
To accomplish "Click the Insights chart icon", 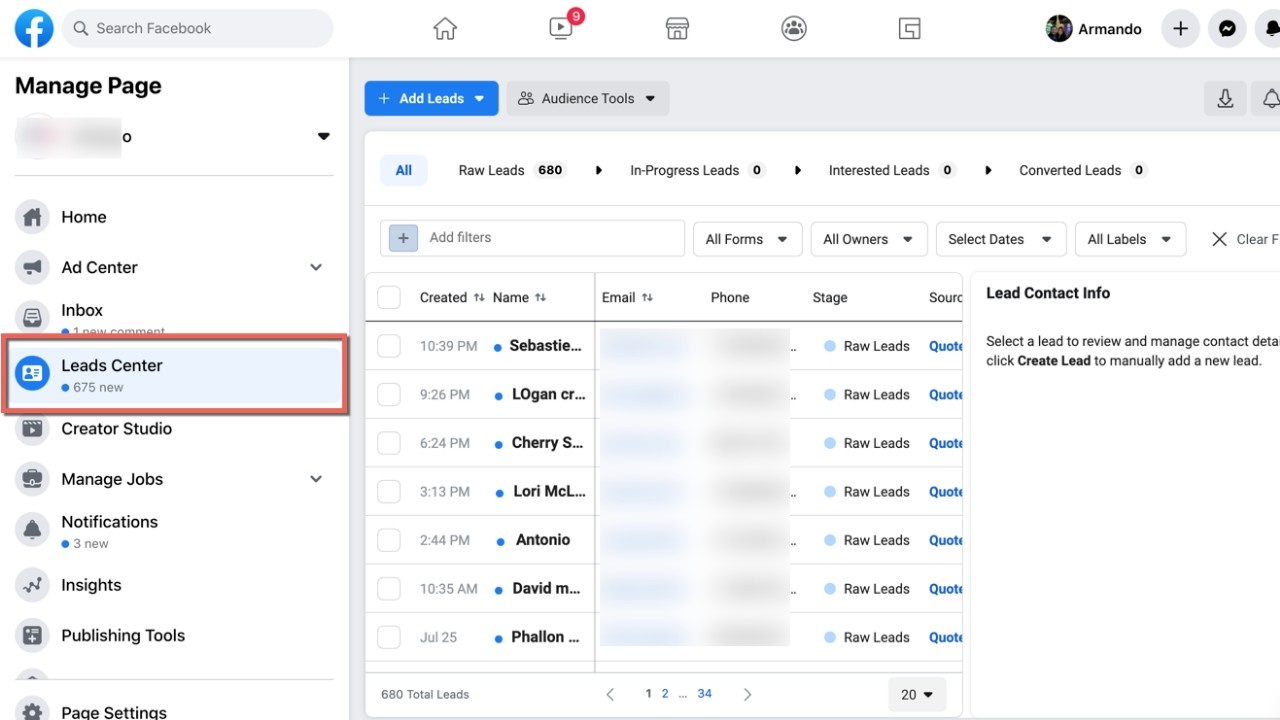I will coord(33,585).
